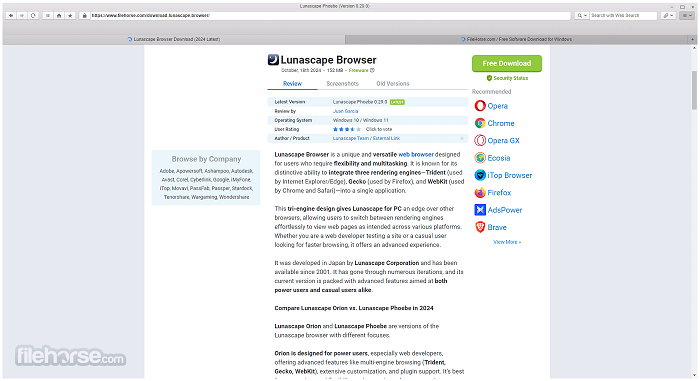
Task: Click the Brave logo icon
Action: (x=480, y=227)
